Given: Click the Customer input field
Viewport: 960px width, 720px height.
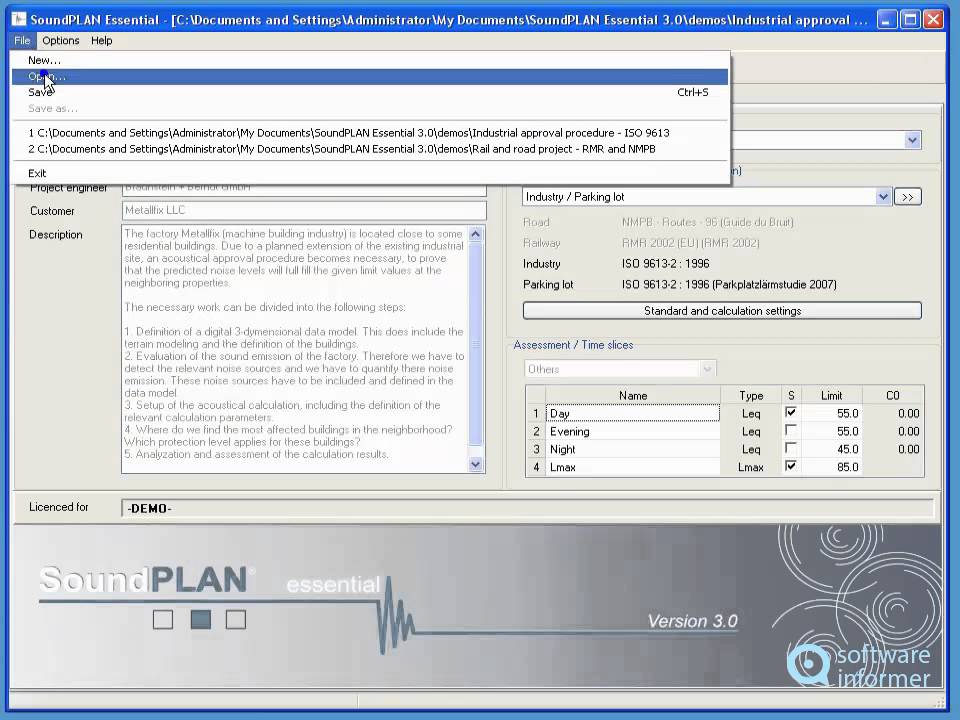Looking at the screenshot, I should click(304, 210).
